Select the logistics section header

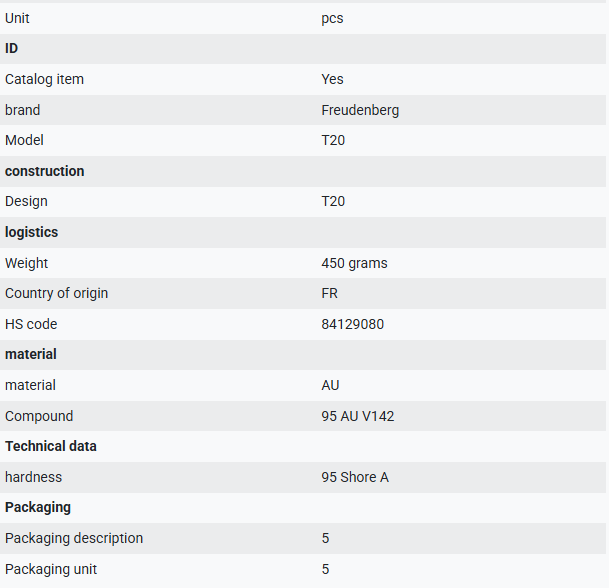coord(31,232)
